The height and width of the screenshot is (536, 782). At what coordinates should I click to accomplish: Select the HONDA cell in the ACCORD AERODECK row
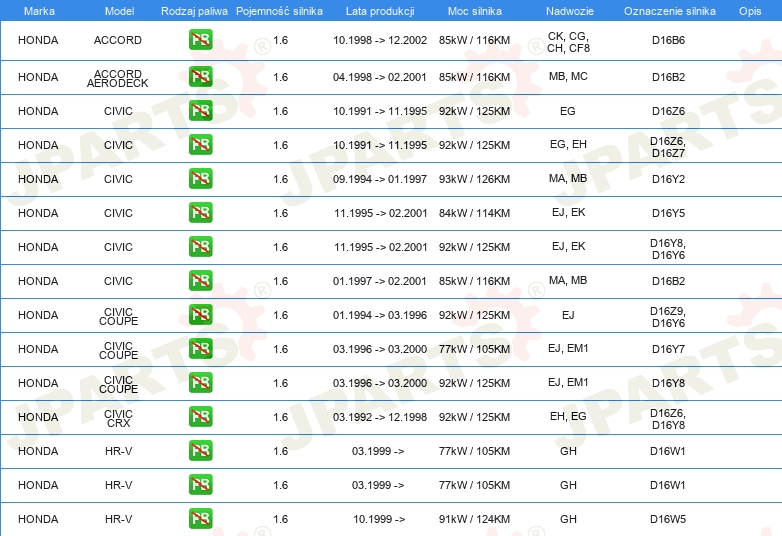[38, 77]
